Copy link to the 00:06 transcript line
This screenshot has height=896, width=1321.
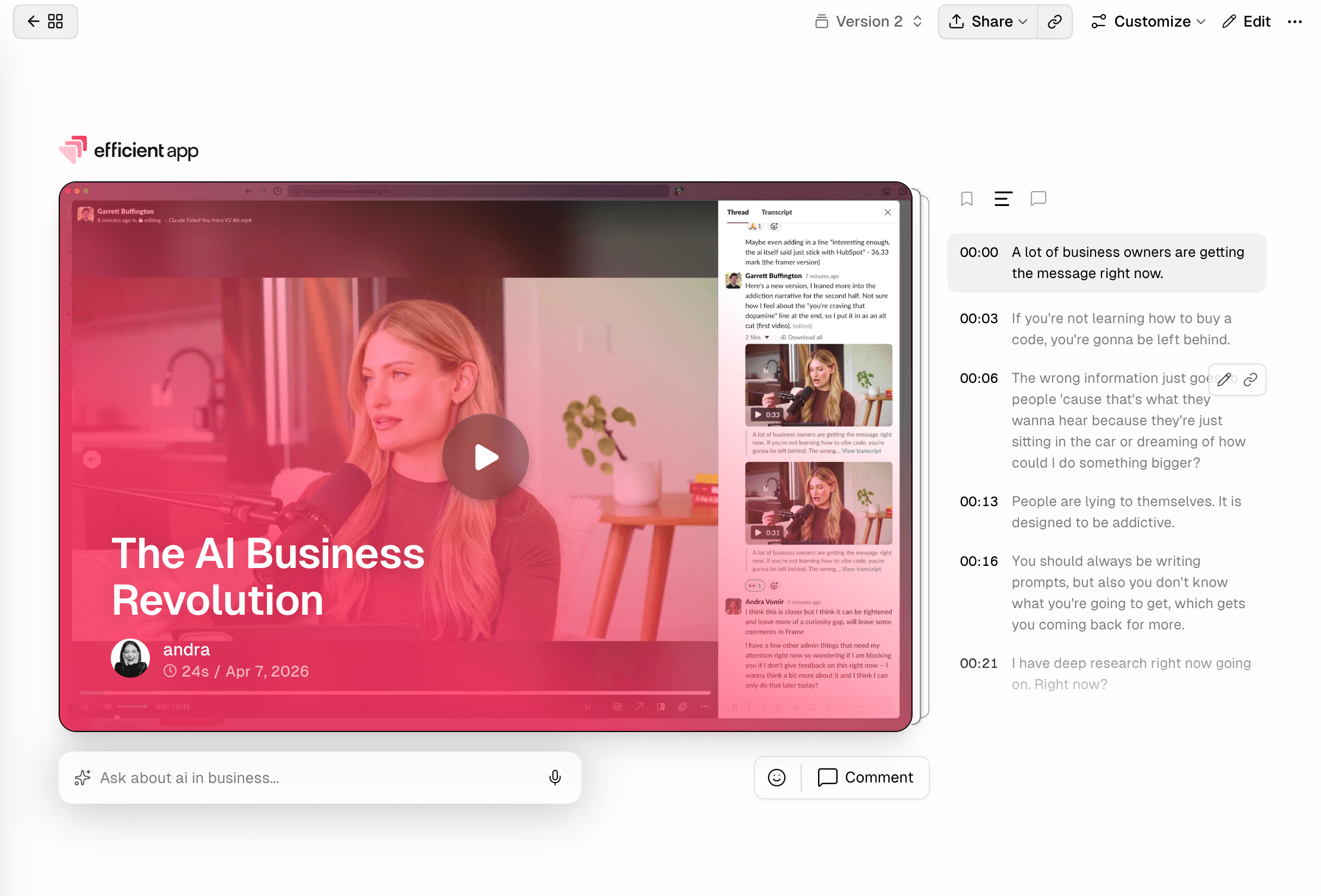(1250, 380)
